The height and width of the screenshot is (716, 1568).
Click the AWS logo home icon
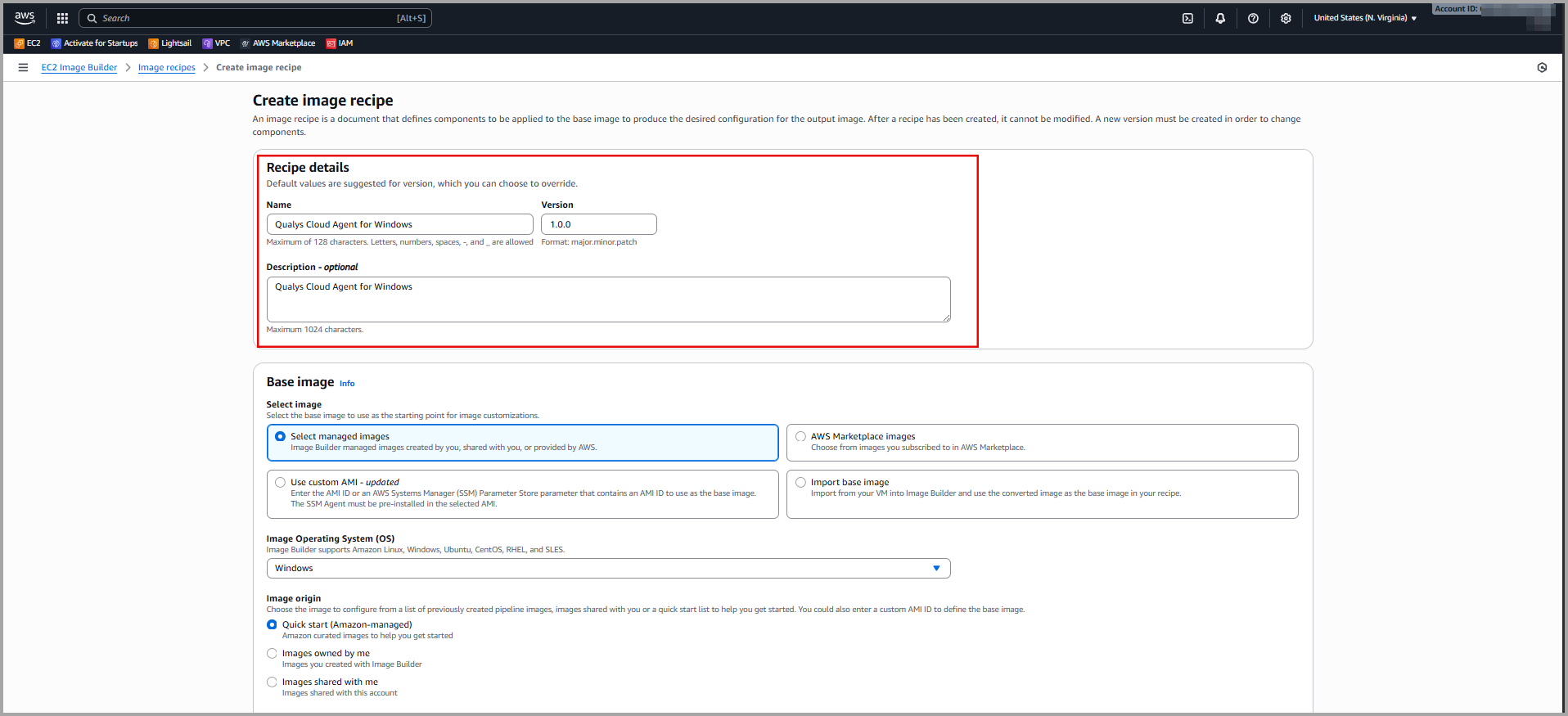click(x=25, y=18)
